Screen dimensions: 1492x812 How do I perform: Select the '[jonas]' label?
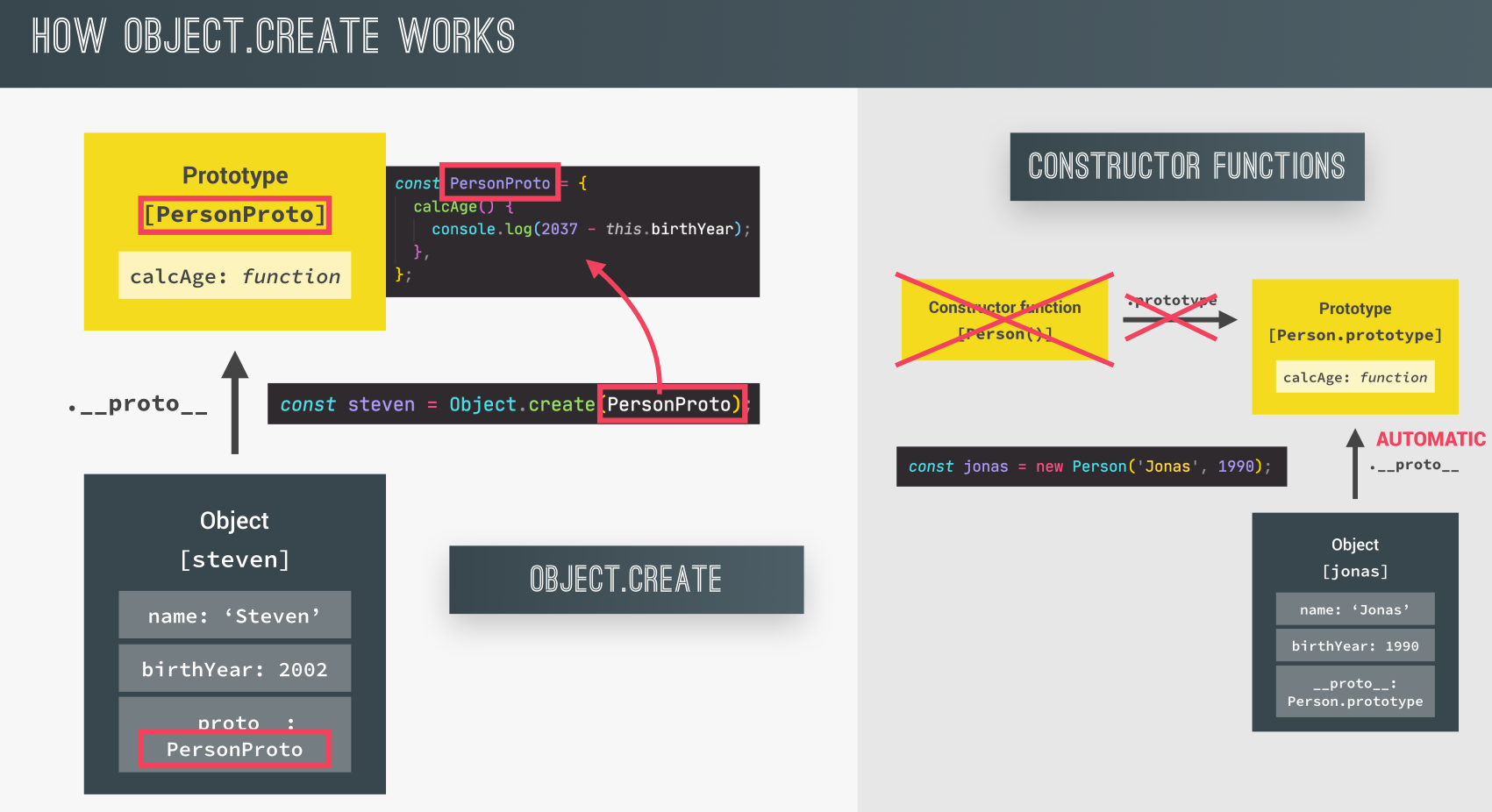[x=1355, y=571]
